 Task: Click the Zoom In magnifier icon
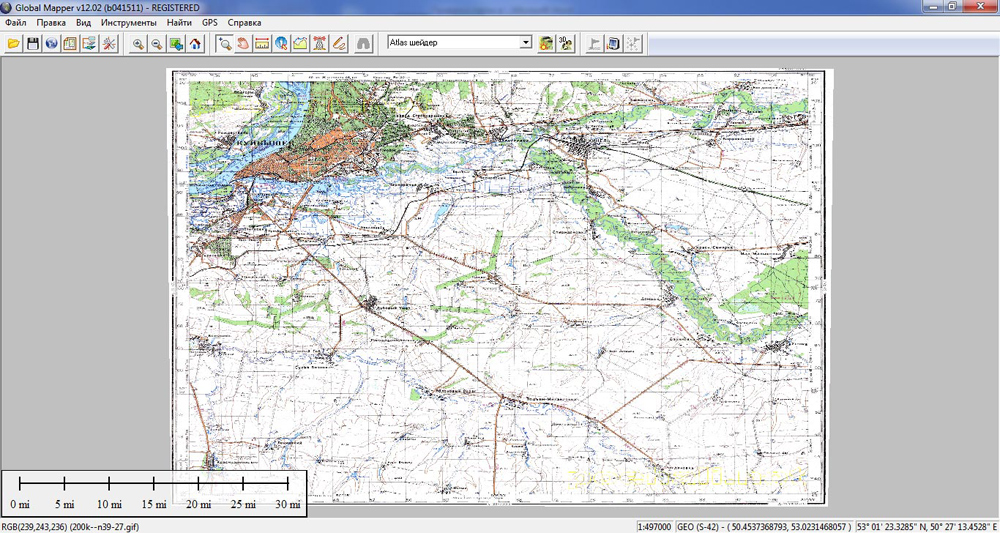[138, 43]
